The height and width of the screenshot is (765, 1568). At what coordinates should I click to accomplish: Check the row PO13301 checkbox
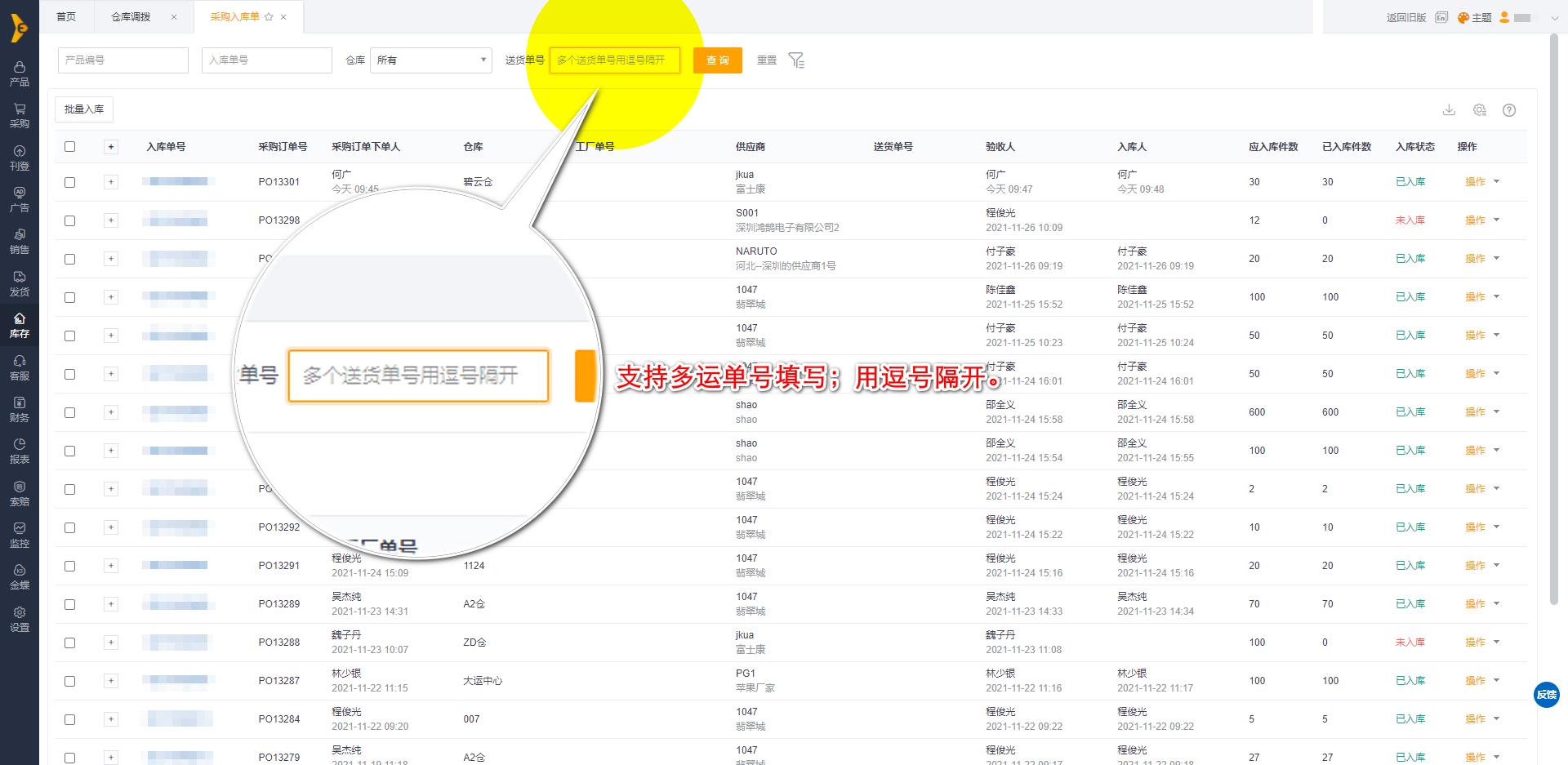click(69, 182)
